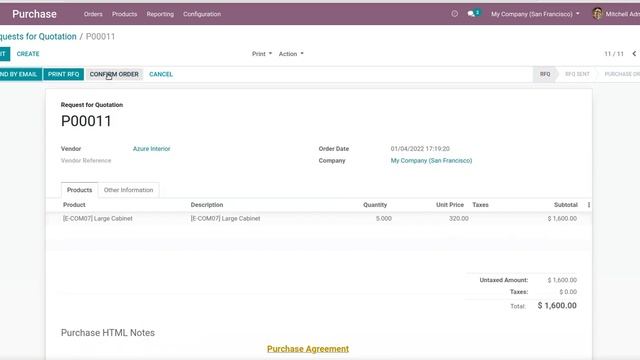Open vendor Azure Interior link
Image resolution: width=640 pixels, height=360 pixels.
(x=151, y=149)
